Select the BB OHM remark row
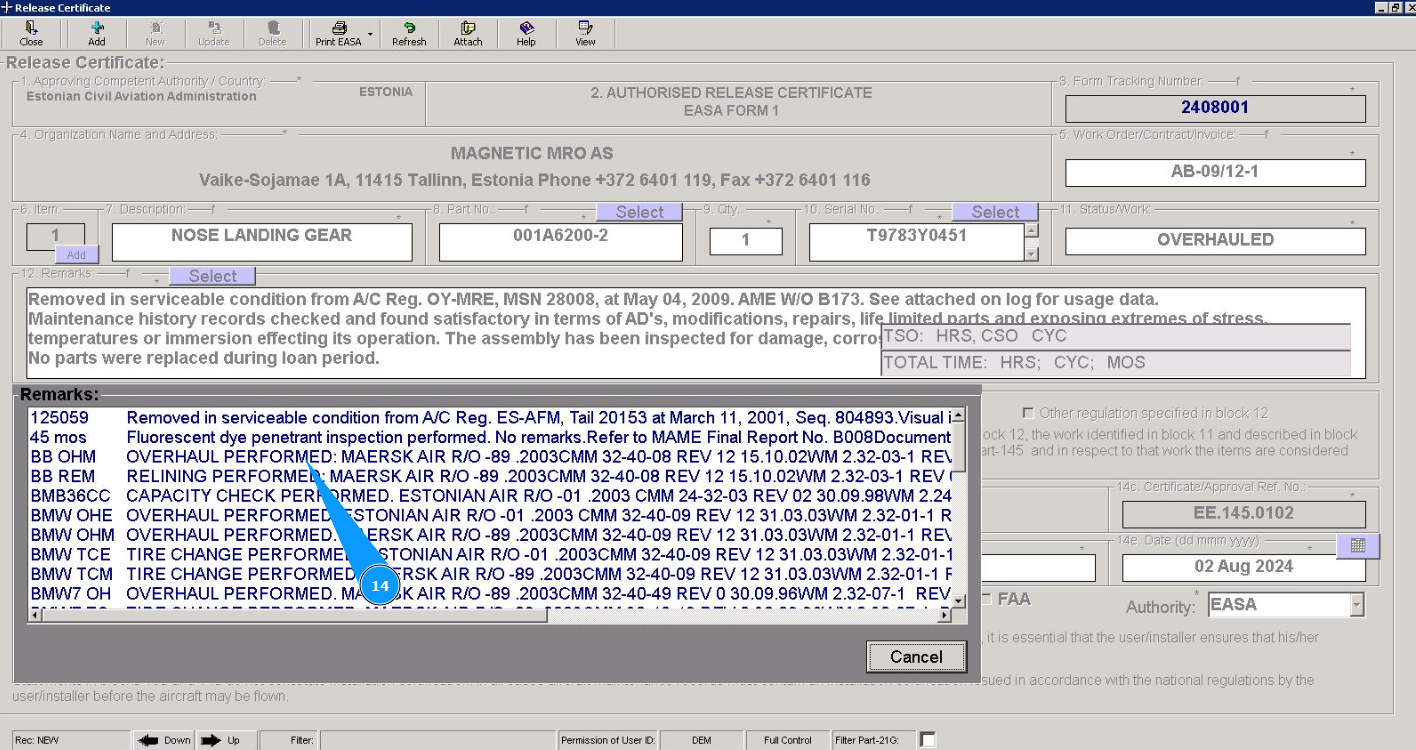Image resolution: width=1416 pixels, height=750 pixels. (490, 456)
